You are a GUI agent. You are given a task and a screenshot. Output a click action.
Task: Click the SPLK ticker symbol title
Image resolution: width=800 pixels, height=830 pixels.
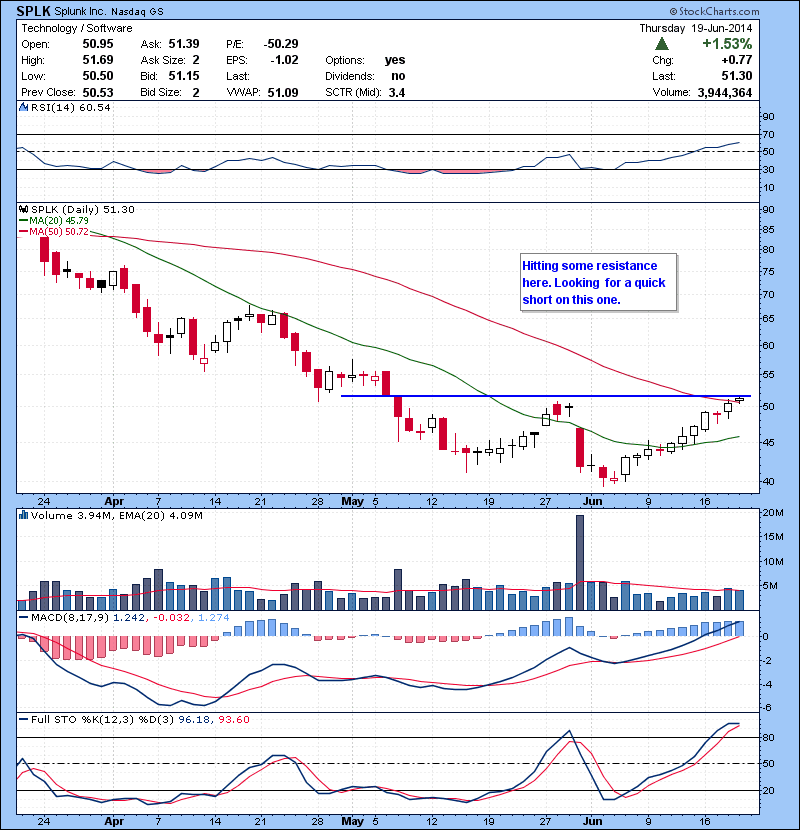click(x=33, y=11)
